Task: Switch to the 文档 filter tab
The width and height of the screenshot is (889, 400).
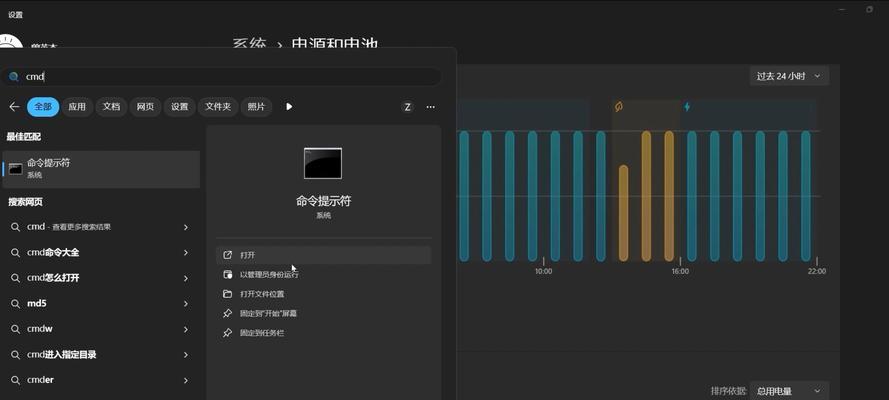Action: [x=111, y=107]
